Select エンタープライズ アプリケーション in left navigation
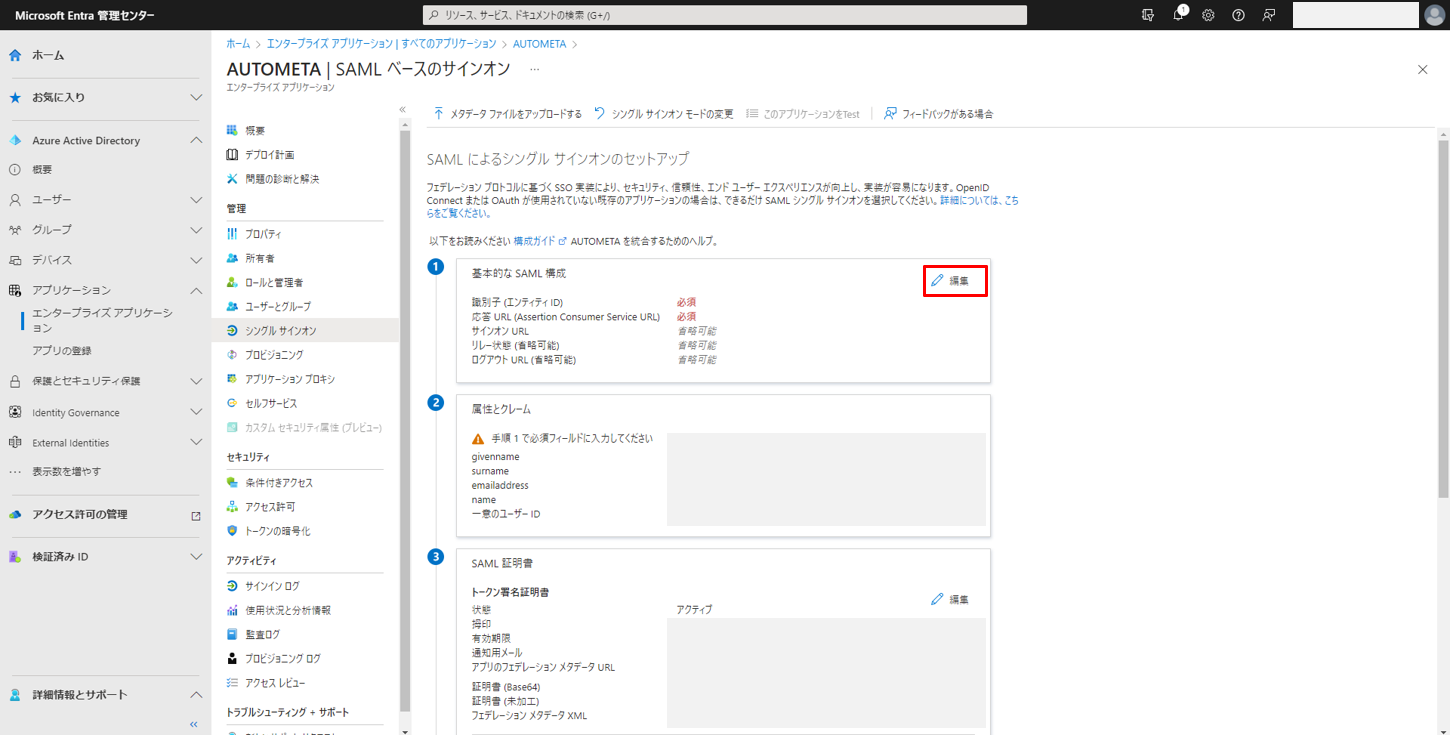Screen dimensions: 1450x735 click(x=102, y=320)
